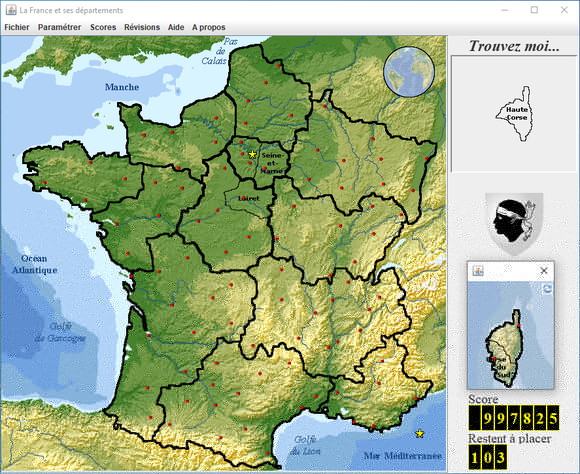This screenshot has height=474, width=580.
Task: Click the yellow star in the Mediterranean
Action: click(419, 433)
